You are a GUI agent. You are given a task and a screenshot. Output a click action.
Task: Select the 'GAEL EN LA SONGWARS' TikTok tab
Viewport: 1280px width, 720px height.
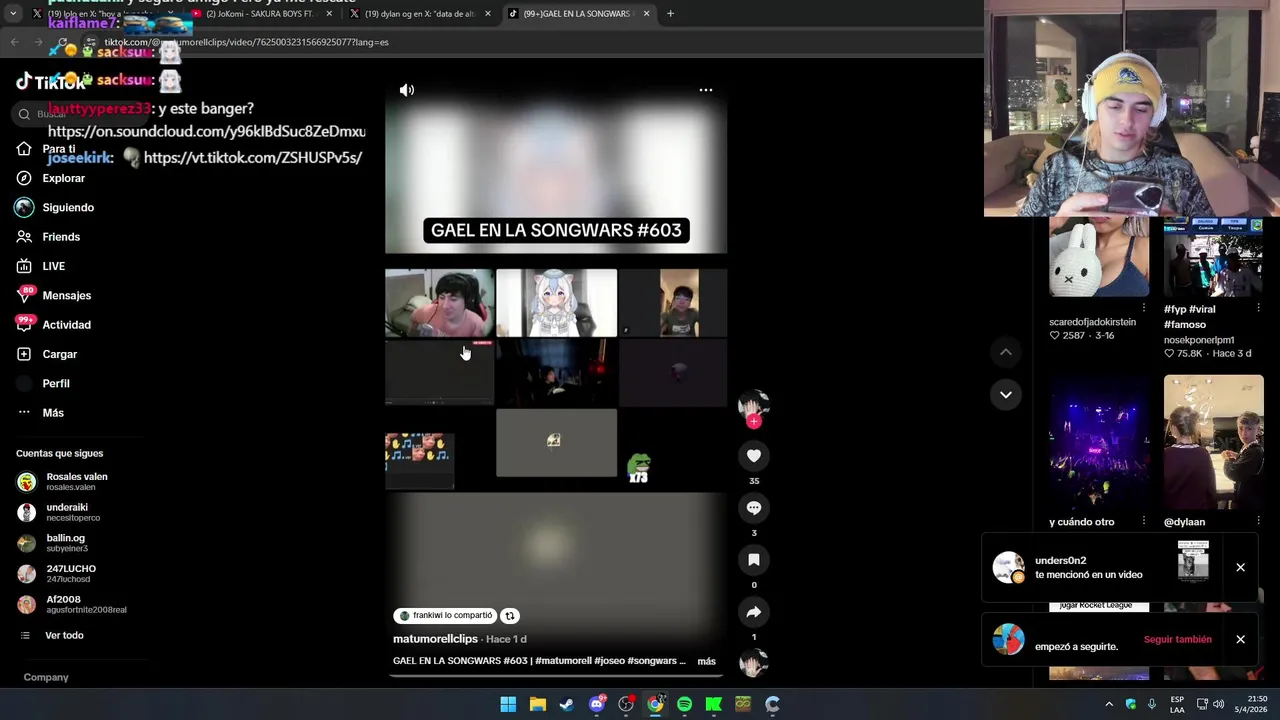pyautogui.click(x=579, y=14)
